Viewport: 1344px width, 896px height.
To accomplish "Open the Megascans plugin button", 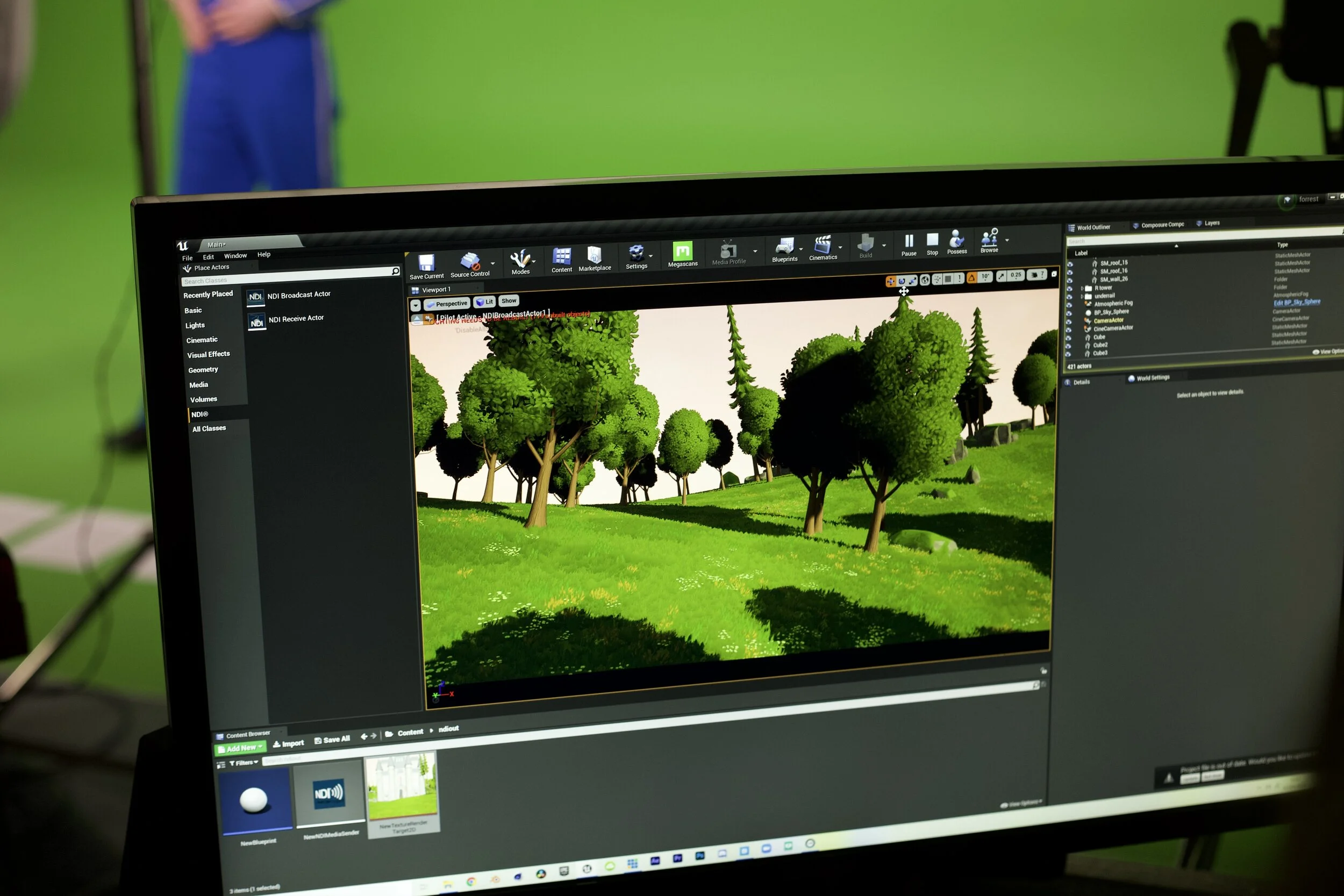I will 682,252.
